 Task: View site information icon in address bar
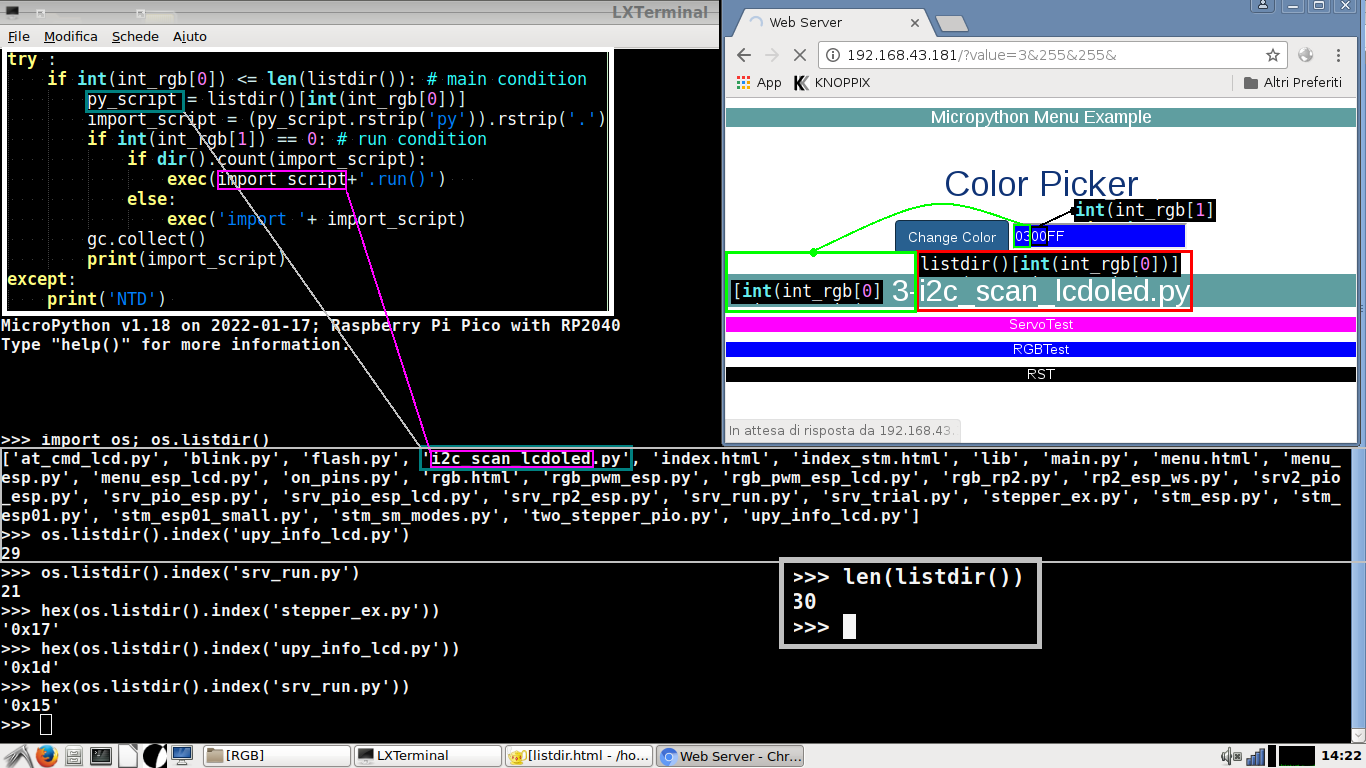[x=833, y=55]
